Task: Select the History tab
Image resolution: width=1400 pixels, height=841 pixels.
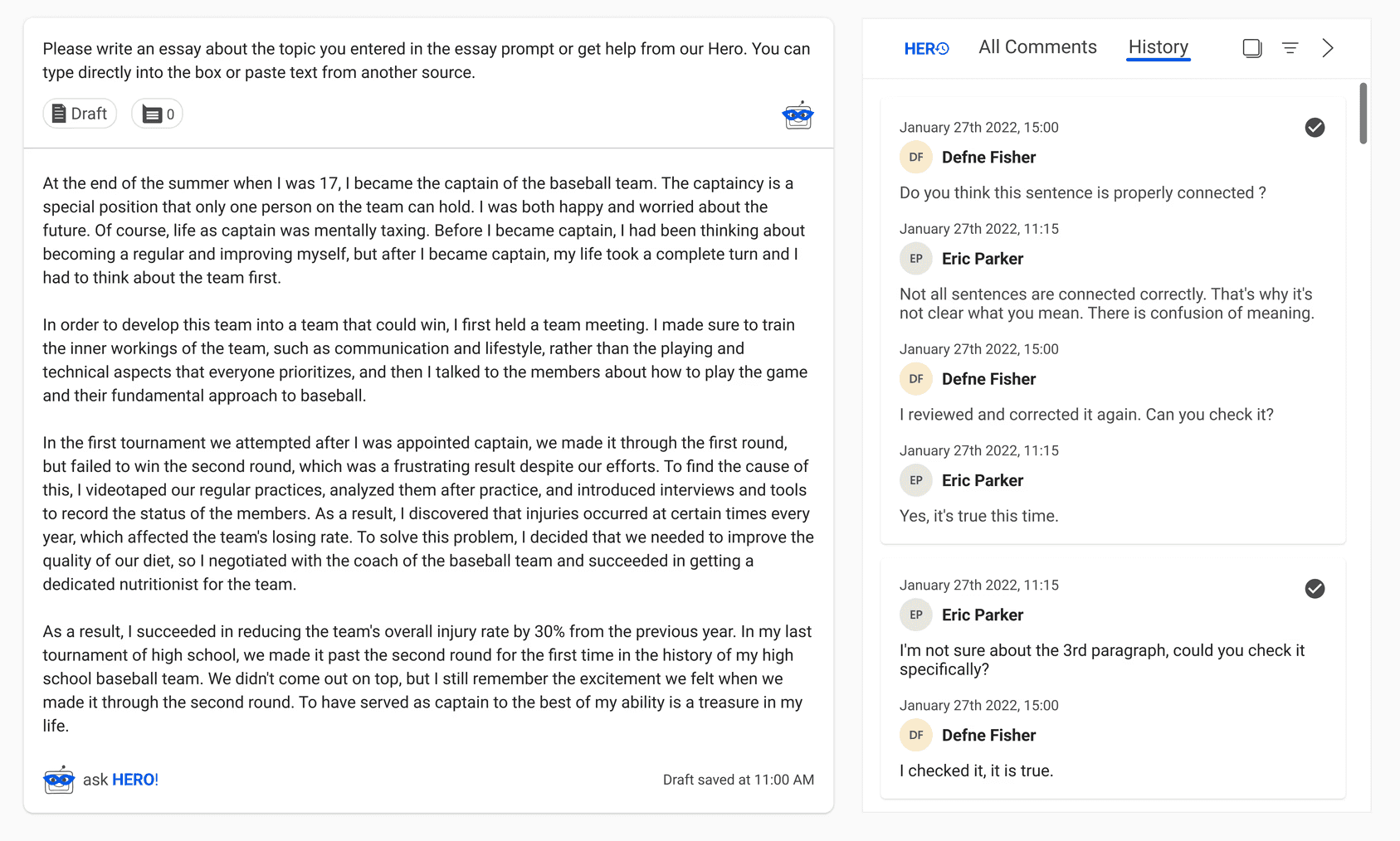Action: click(x=1158, y=47)
